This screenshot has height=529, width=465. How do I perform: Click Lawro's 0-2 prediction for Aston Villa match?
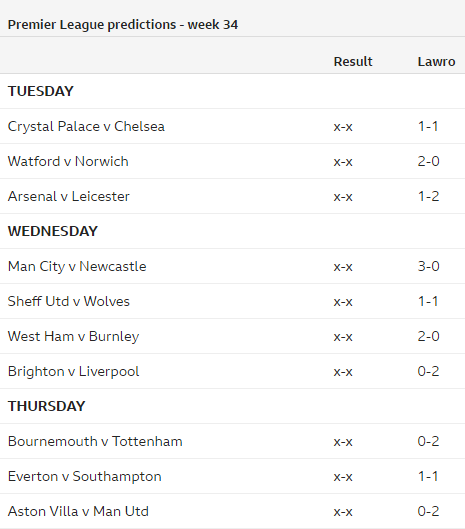(x=428, y=511)
